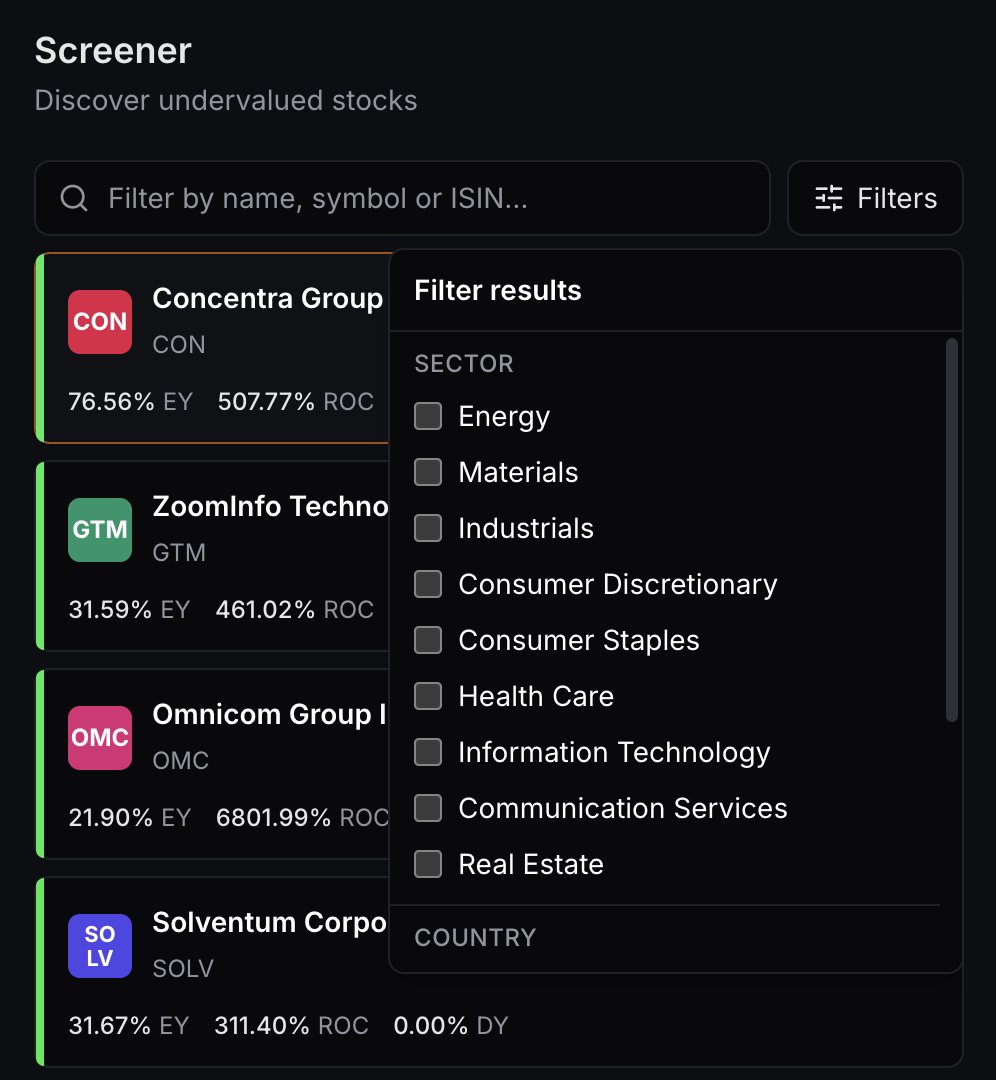This screenshot has height=1080, width=996.
Task: Select the Consumer Staples checkbox
Action: click(x=428, y=640)
